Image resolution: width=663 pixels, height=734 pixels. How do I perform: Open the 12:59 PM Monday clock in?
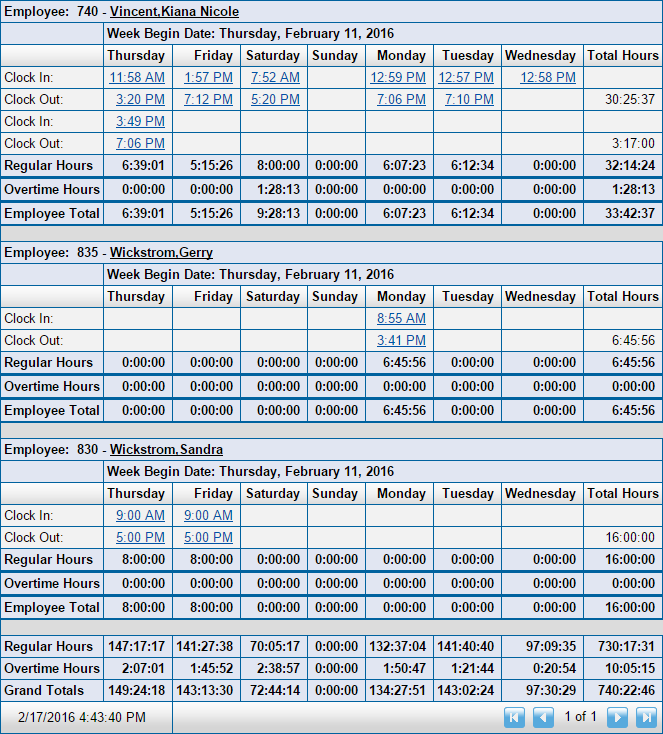[x=398, y=78]
